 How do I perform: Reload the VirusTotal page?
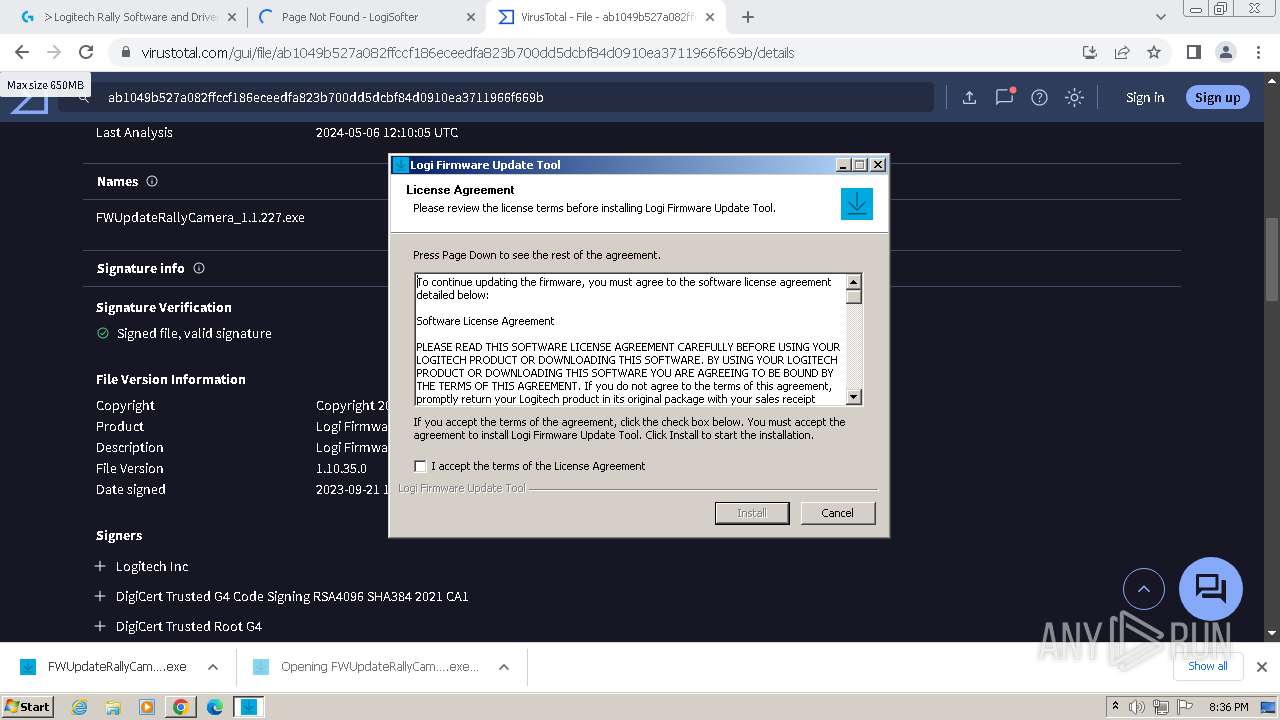[86, 52]
